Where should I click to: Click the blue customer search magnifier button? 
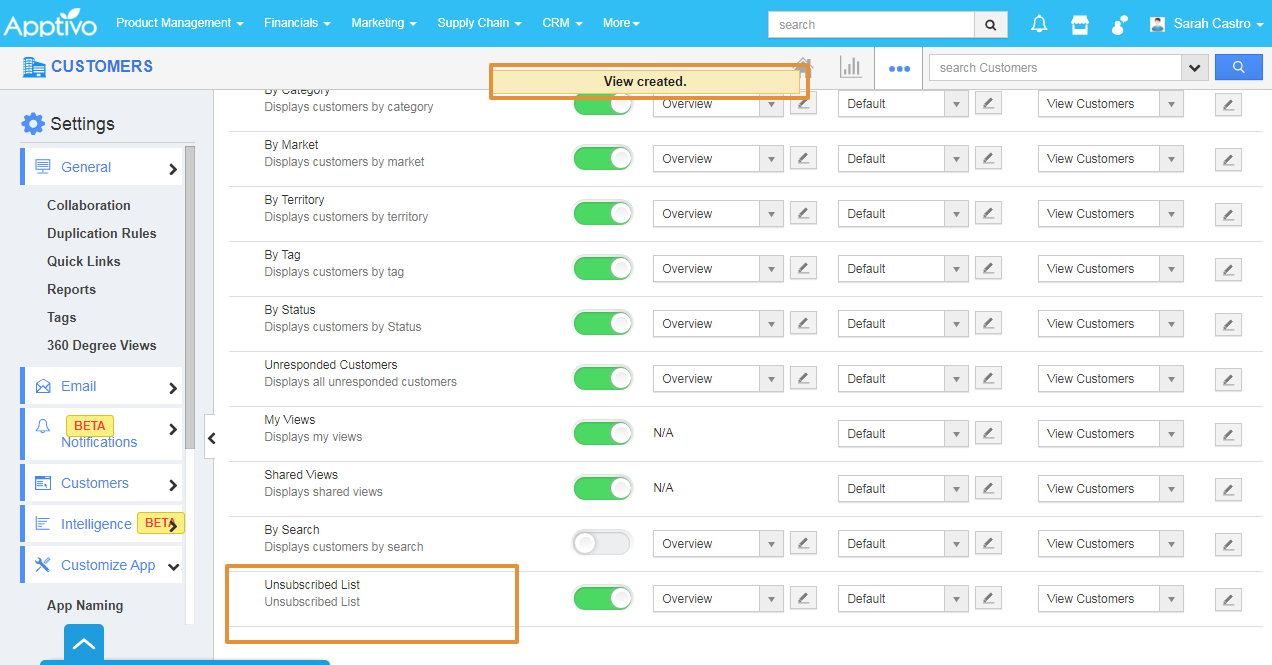click(1238, 67)
